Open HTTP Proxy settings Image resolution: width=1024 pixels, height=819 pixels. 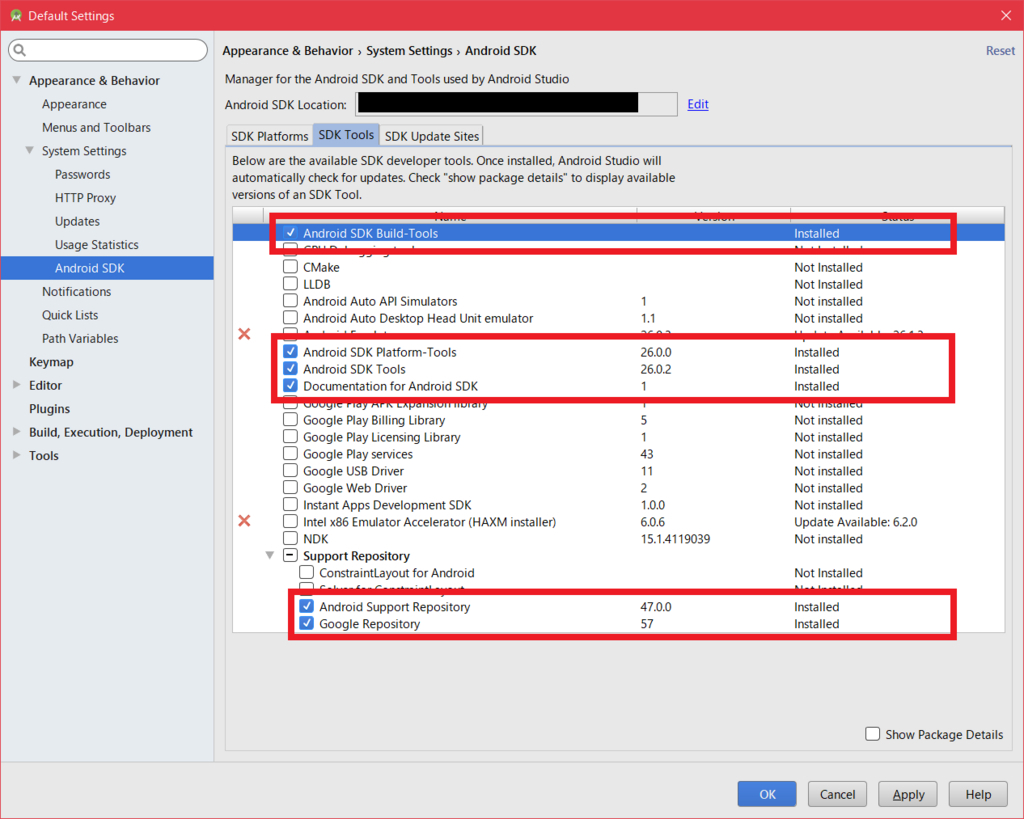86,198
